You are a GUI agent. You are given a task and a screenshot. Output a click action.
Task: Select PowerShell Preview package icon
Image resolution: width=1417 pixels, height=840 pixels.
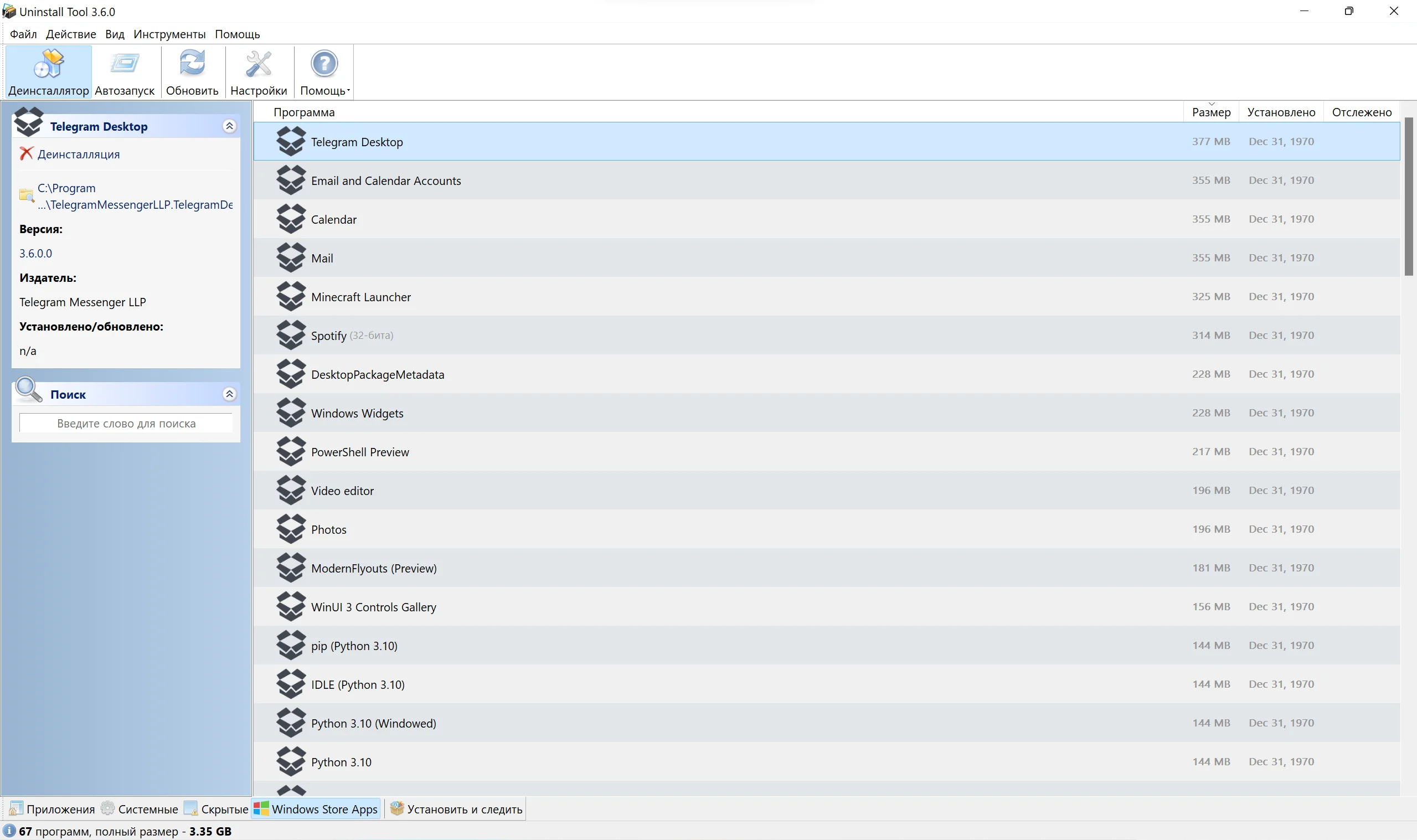[x=291, y=451]
